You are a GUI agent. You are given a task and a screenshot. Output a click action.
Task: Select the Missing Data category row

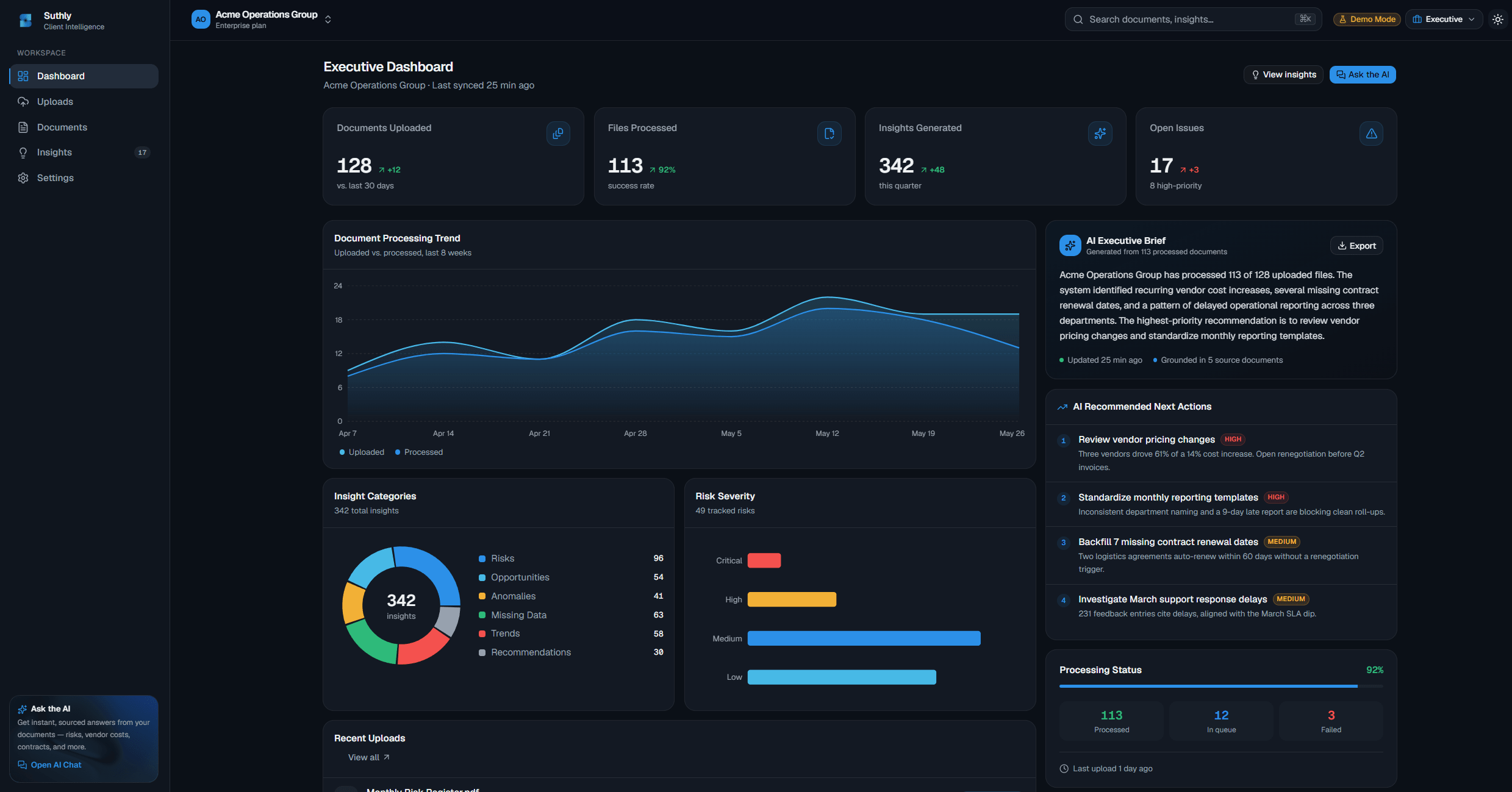click(x=571, y=615)
